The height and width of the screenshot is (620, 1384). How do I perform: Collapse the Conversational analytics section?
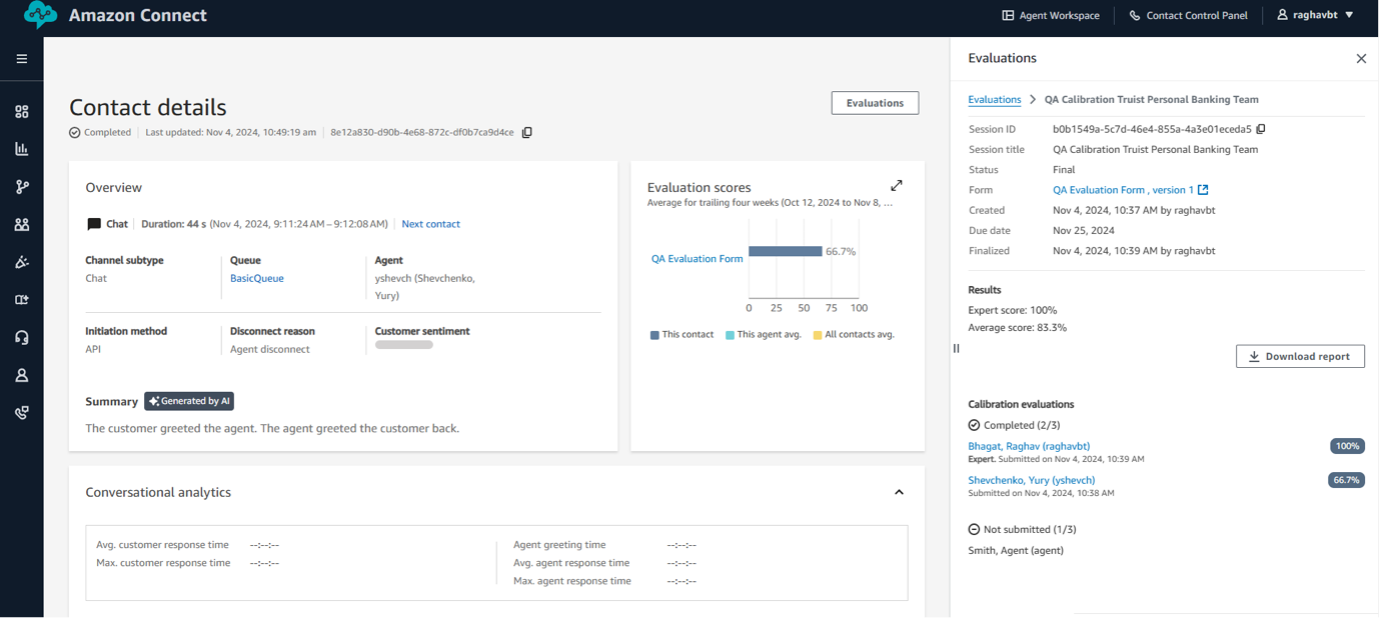click(899, 492)
